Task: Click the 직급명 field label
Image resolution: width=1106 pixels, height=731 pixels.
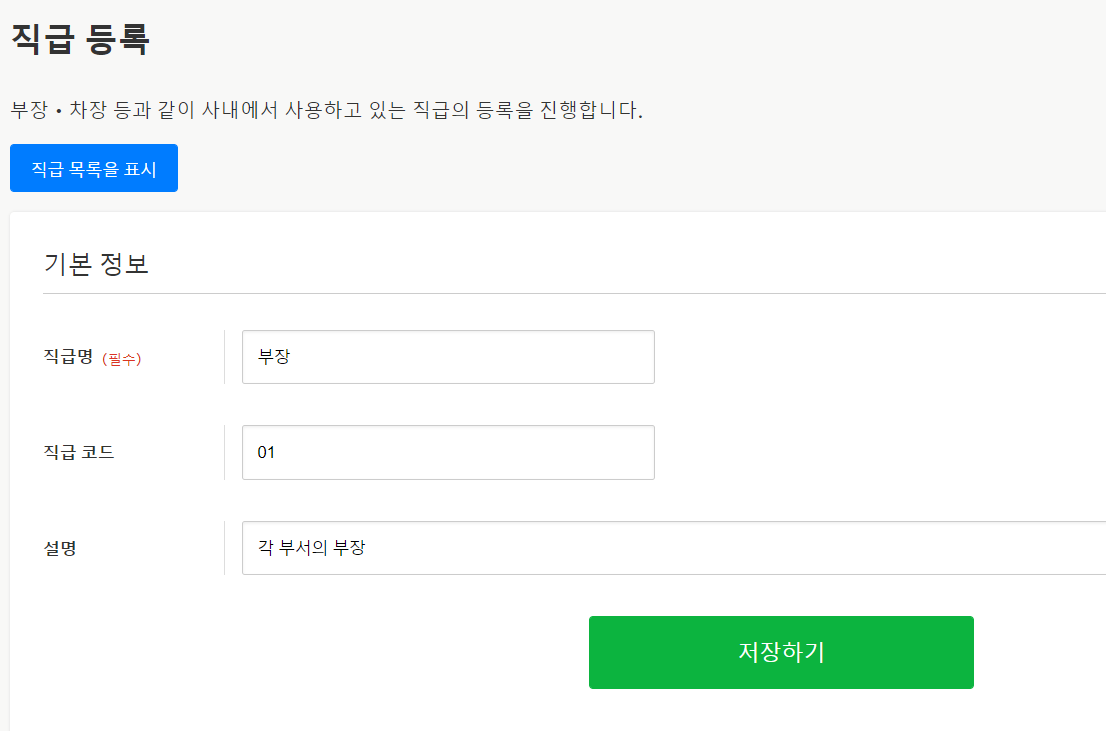Action: 68,357
